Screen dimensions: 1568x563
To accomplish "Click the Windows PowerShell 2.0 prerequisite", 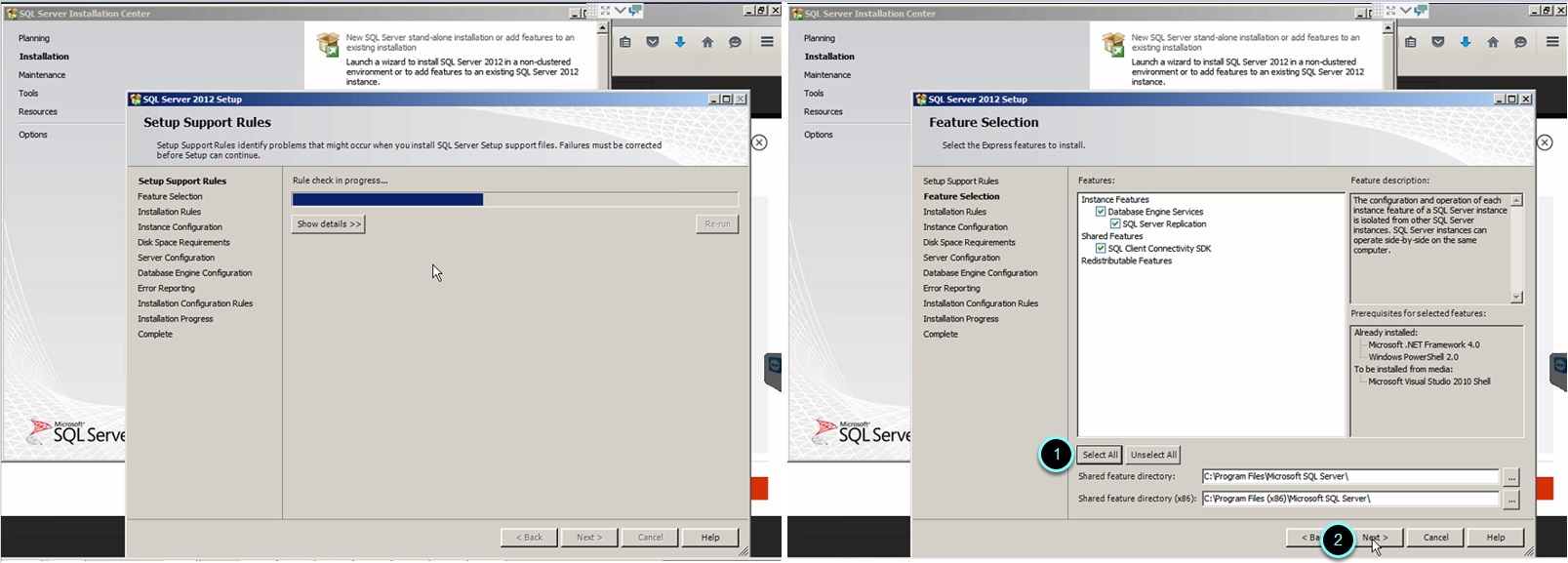I will point(1413,357).
